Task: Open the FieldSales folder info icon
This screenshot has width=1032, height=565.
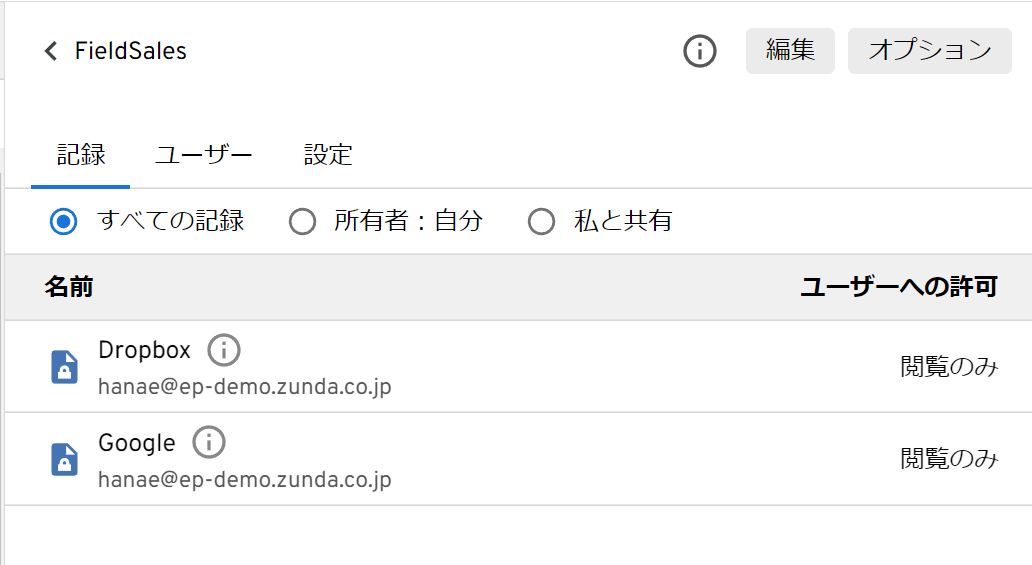Action: [699, 51]
